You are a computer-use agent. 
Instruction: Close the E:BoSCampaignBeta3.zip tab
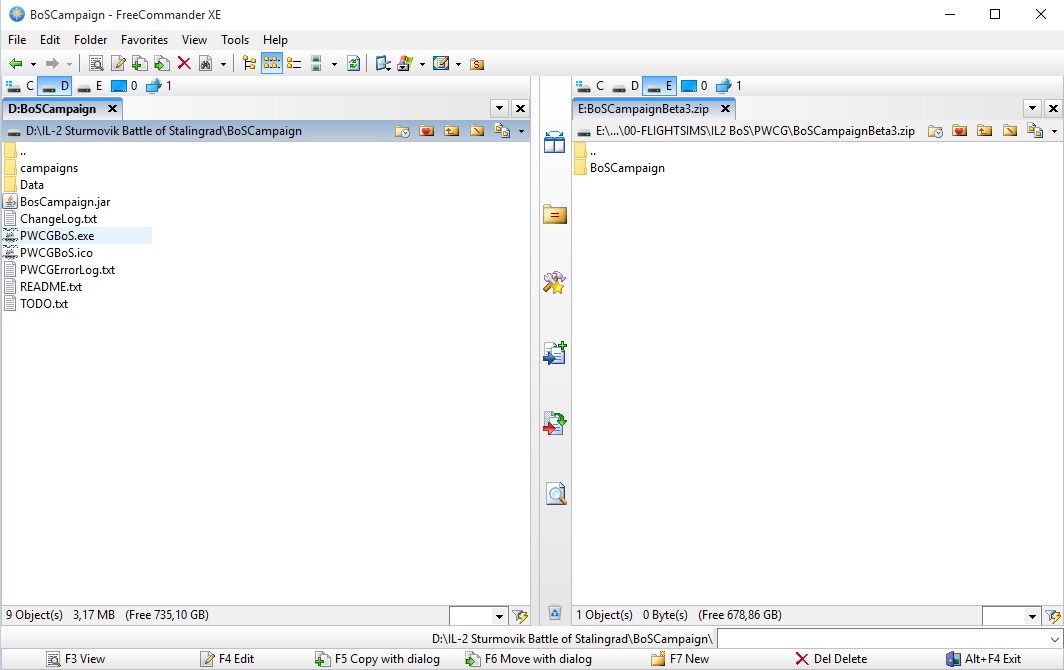click(x=725, y=109)
